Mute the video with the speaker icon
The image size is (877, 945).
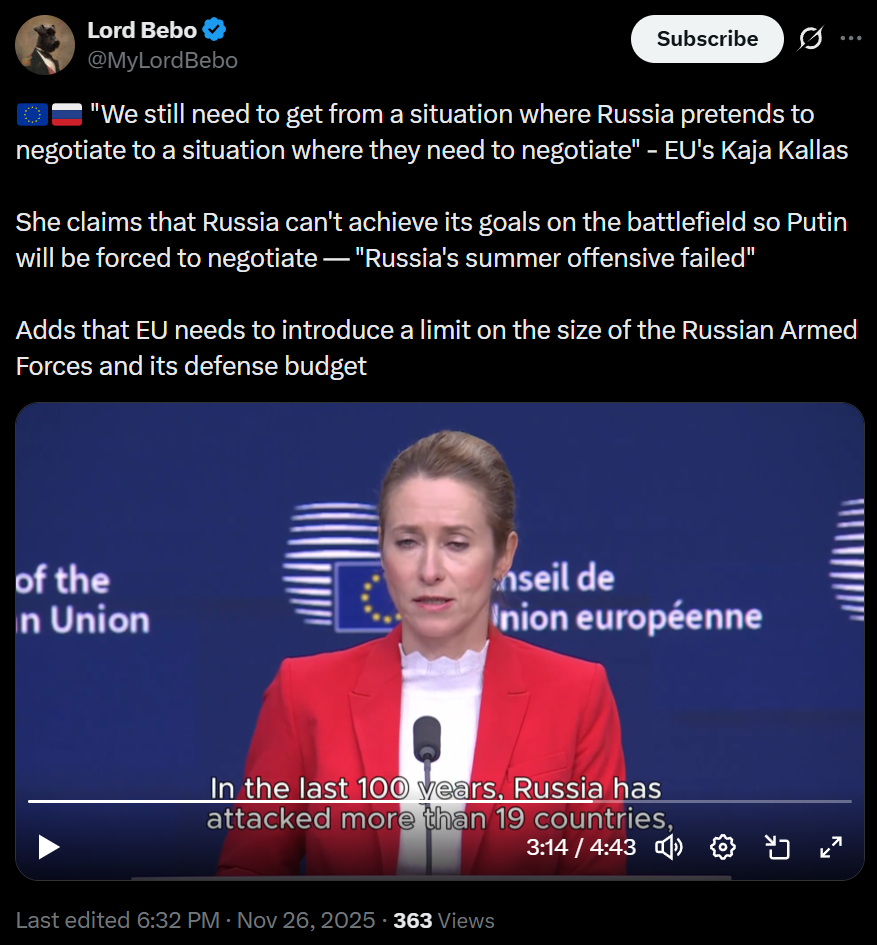pyautogui.click(x=668, y=847)
